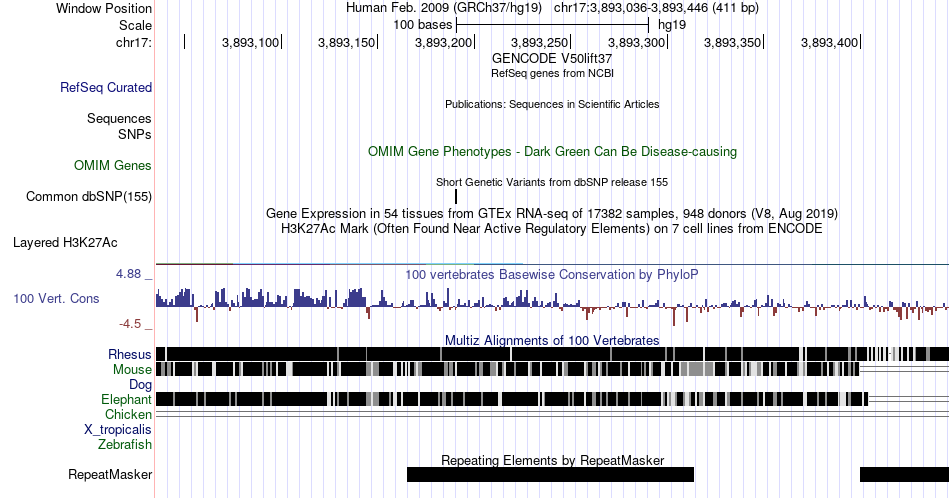The image size is (950, 498).
Task: Click the Layered H3K27Ac track label
Action: (65, 242)
